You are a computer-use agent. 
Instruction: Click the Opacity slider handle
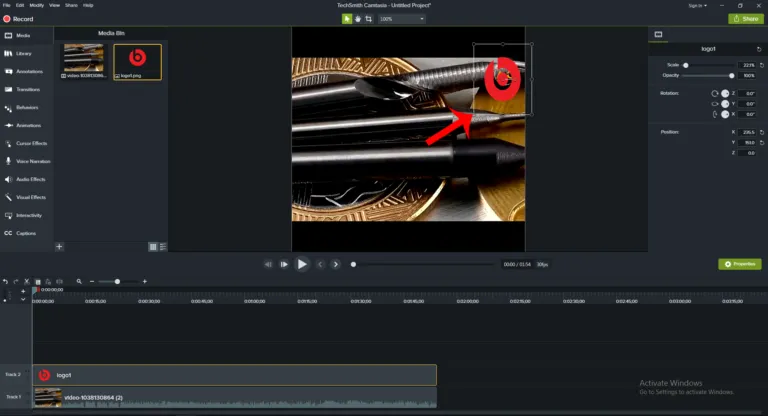click(732, 75)
